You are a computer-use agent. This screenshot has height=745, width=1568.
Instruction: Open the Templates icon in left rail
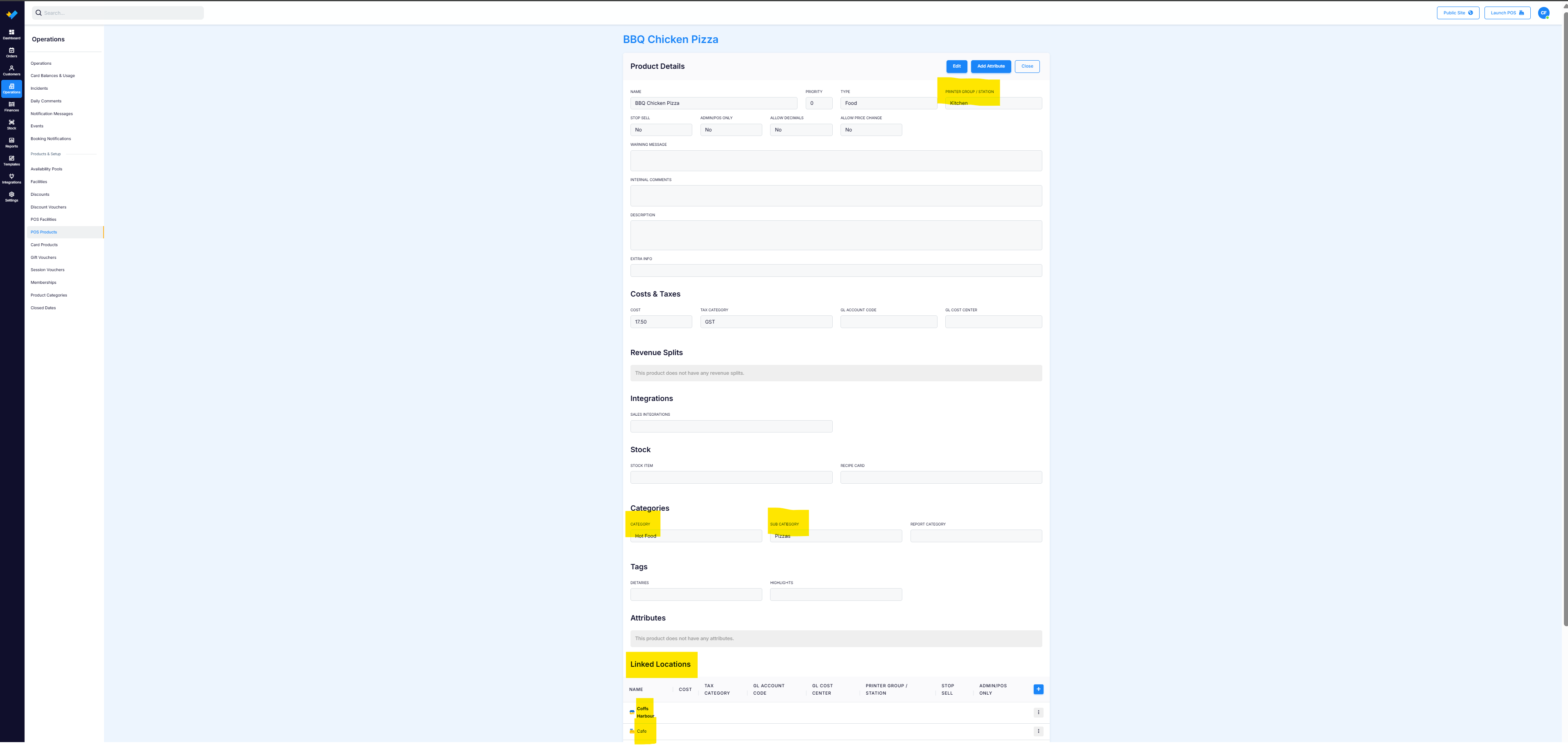click(x=11, y=161)
